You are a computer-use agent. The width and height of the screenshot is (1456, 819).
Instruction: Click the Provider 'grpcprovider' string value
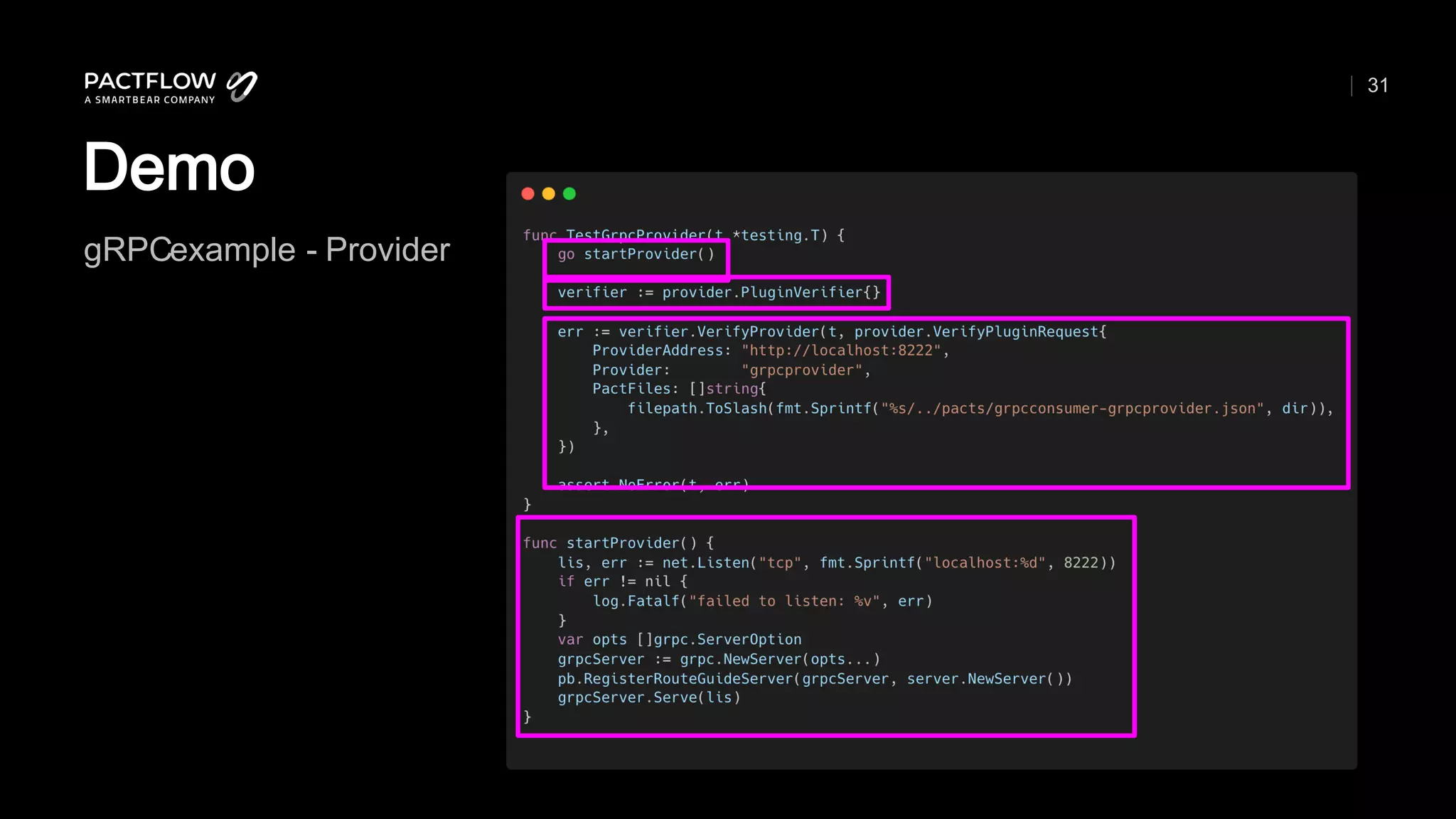(x=802, y=370)
